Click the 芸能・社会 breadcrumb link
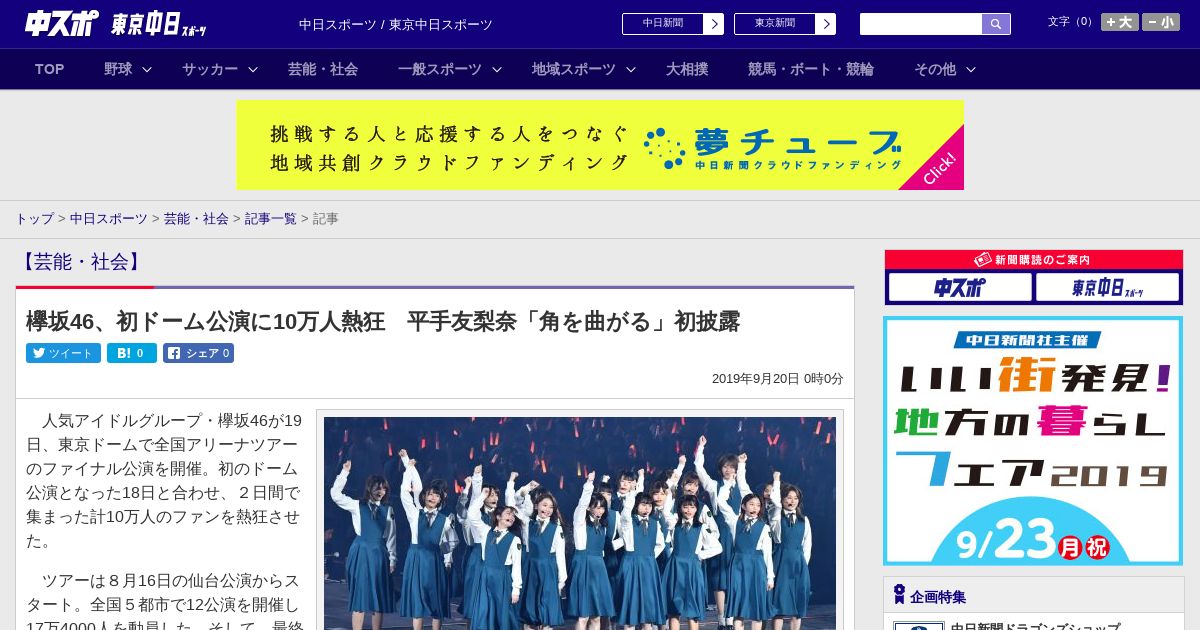The width and height of the screenshot is (1200, 630). (x=196, y=218)
